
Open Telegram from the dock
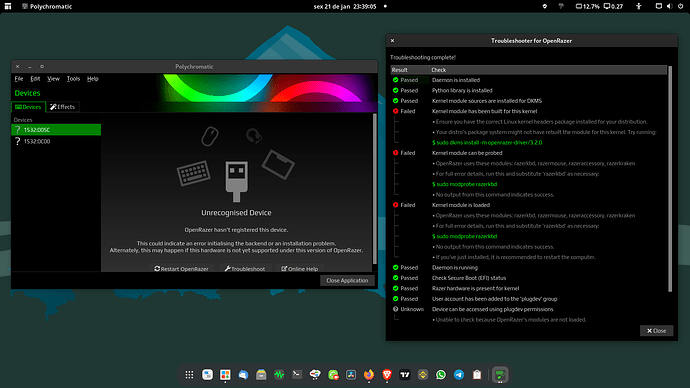459,375
